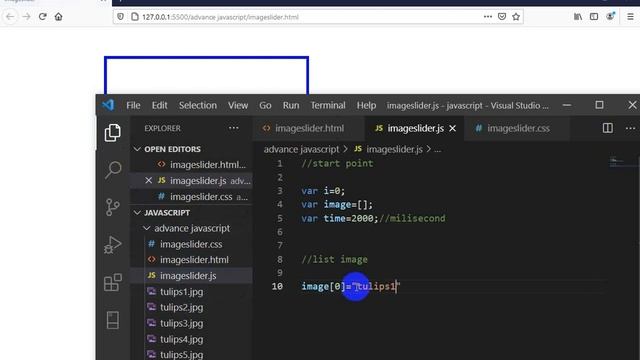Screen dimensions: 640x360
Task: Click line 3 'var i=0;'
Action: [323, 191]
